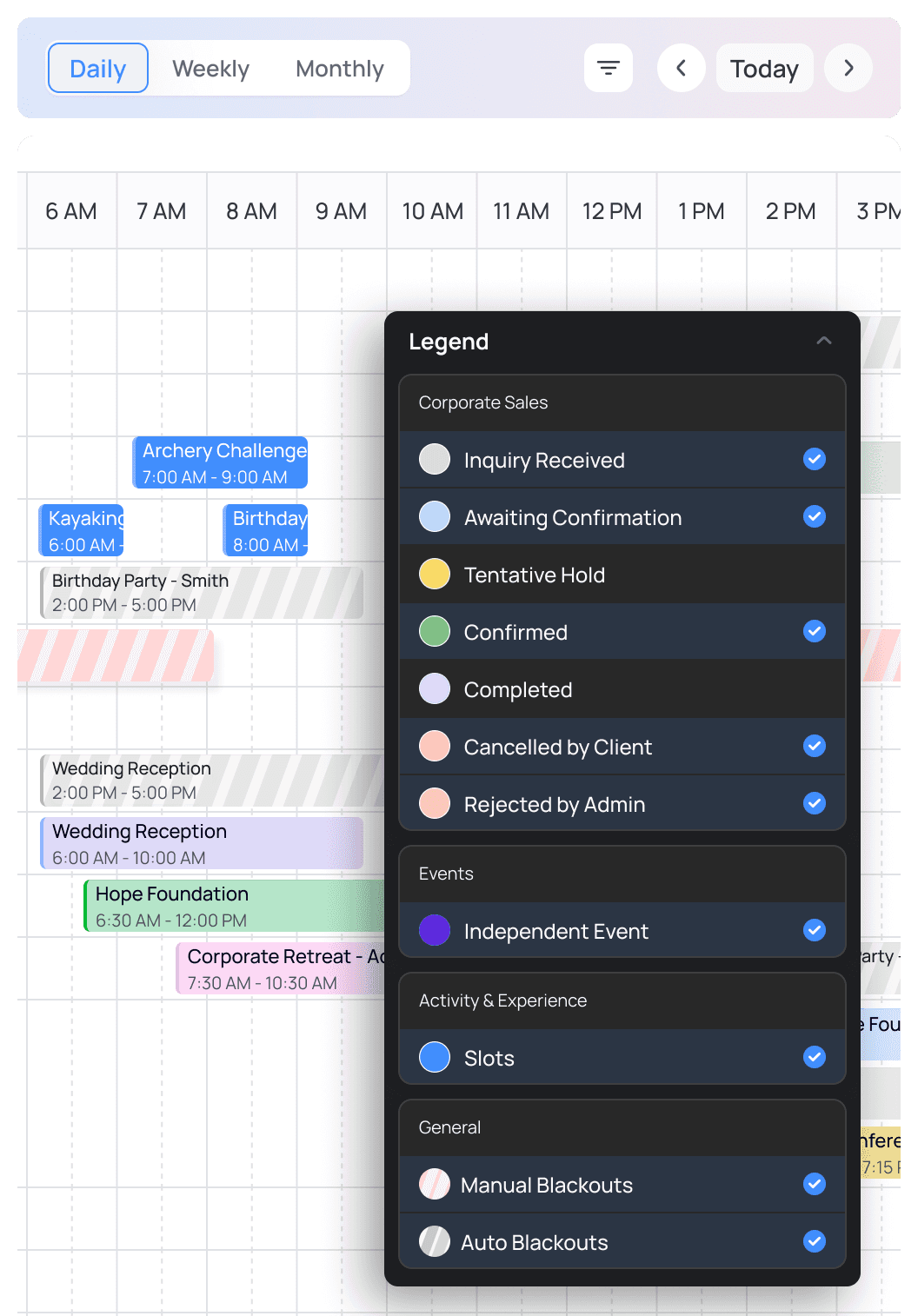918x1316 pixels.
Task: Toggle Rejected by Admin visibility
Action: pos(815,803)
